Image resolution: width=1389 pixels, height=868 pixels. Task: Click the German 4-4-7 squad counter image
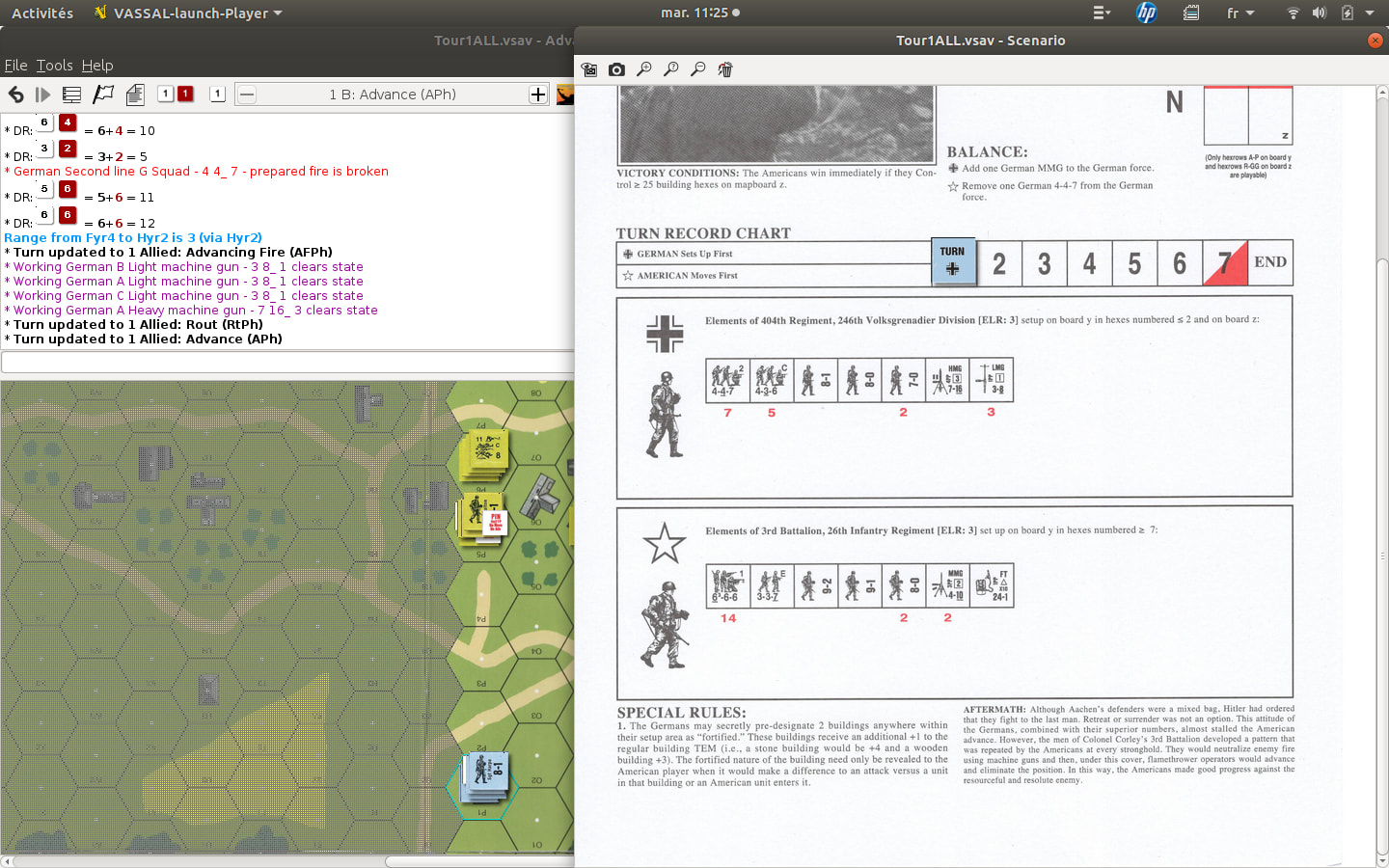[x=727, y=380]
